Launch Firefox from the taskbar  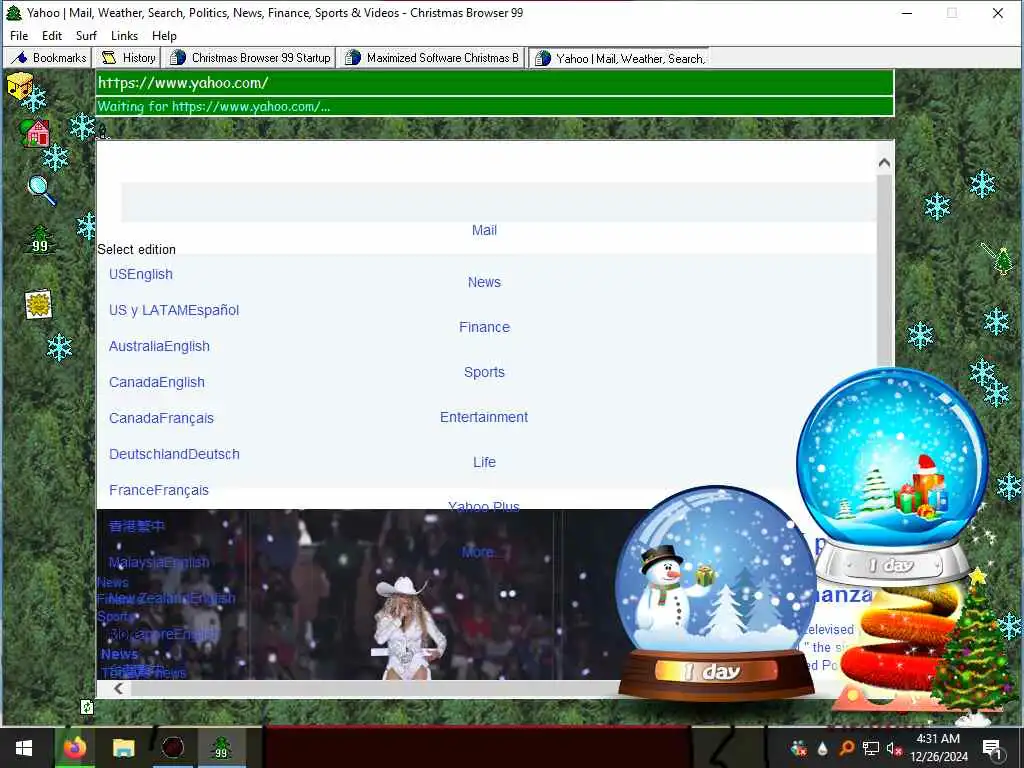tap(74, 748)
